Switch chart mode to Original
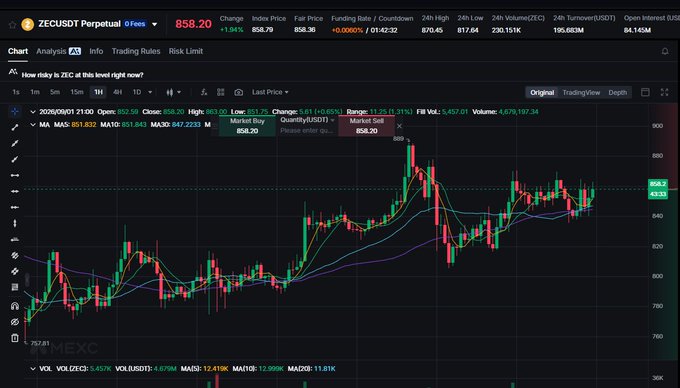 pyautogui.click(x=542, y=92)
